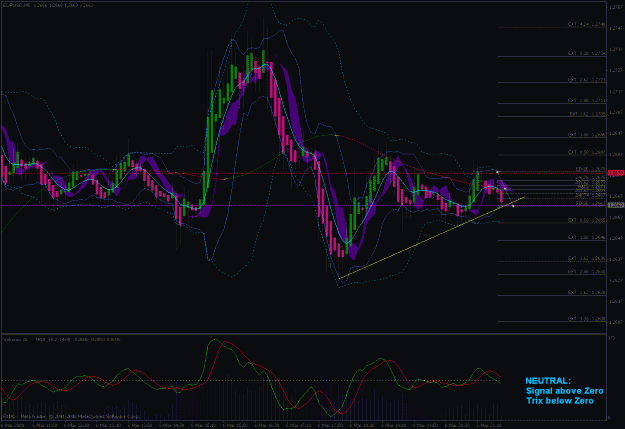Click the red price tag on the price axis
The image size is (625, 429).
coord(615,173)
